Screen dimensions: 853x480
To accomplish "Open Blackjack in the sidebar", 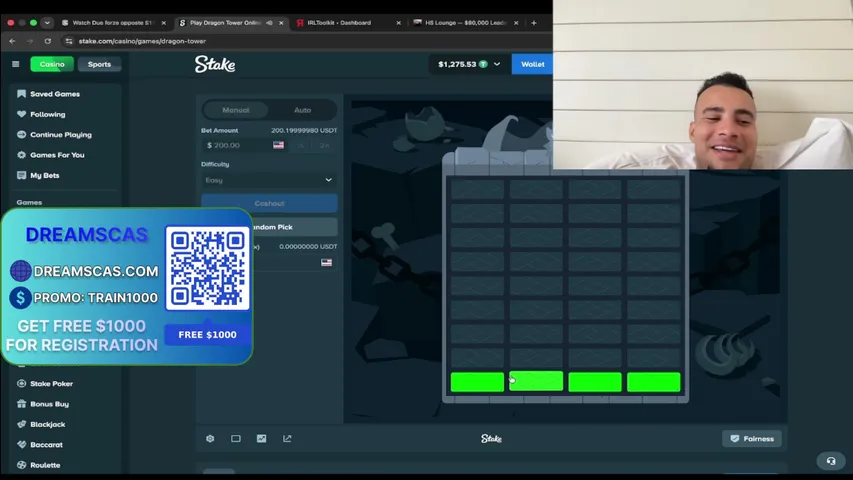I will tap(48, 424).
